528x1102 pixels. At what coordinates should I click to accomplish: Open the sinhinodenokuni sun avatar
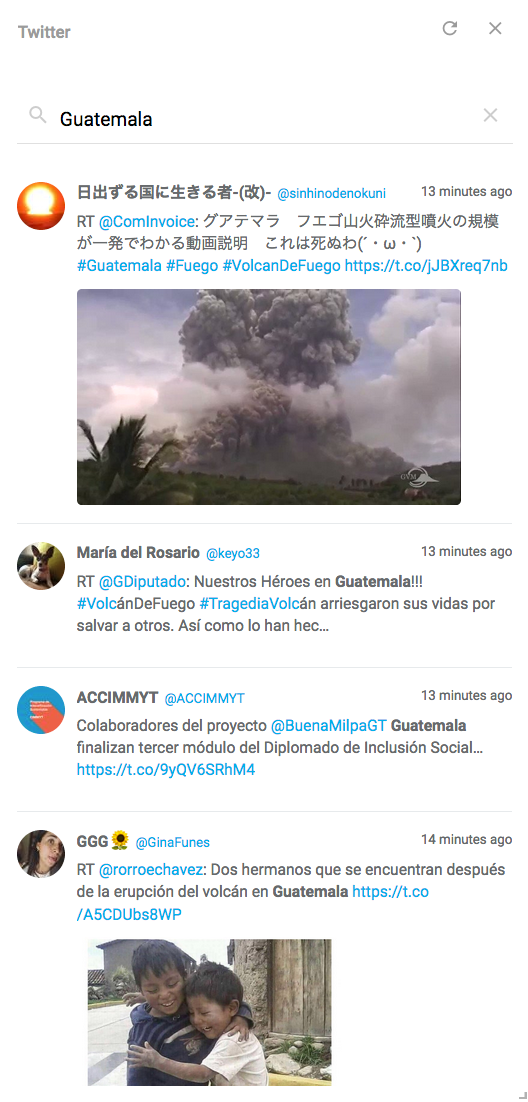41,206
